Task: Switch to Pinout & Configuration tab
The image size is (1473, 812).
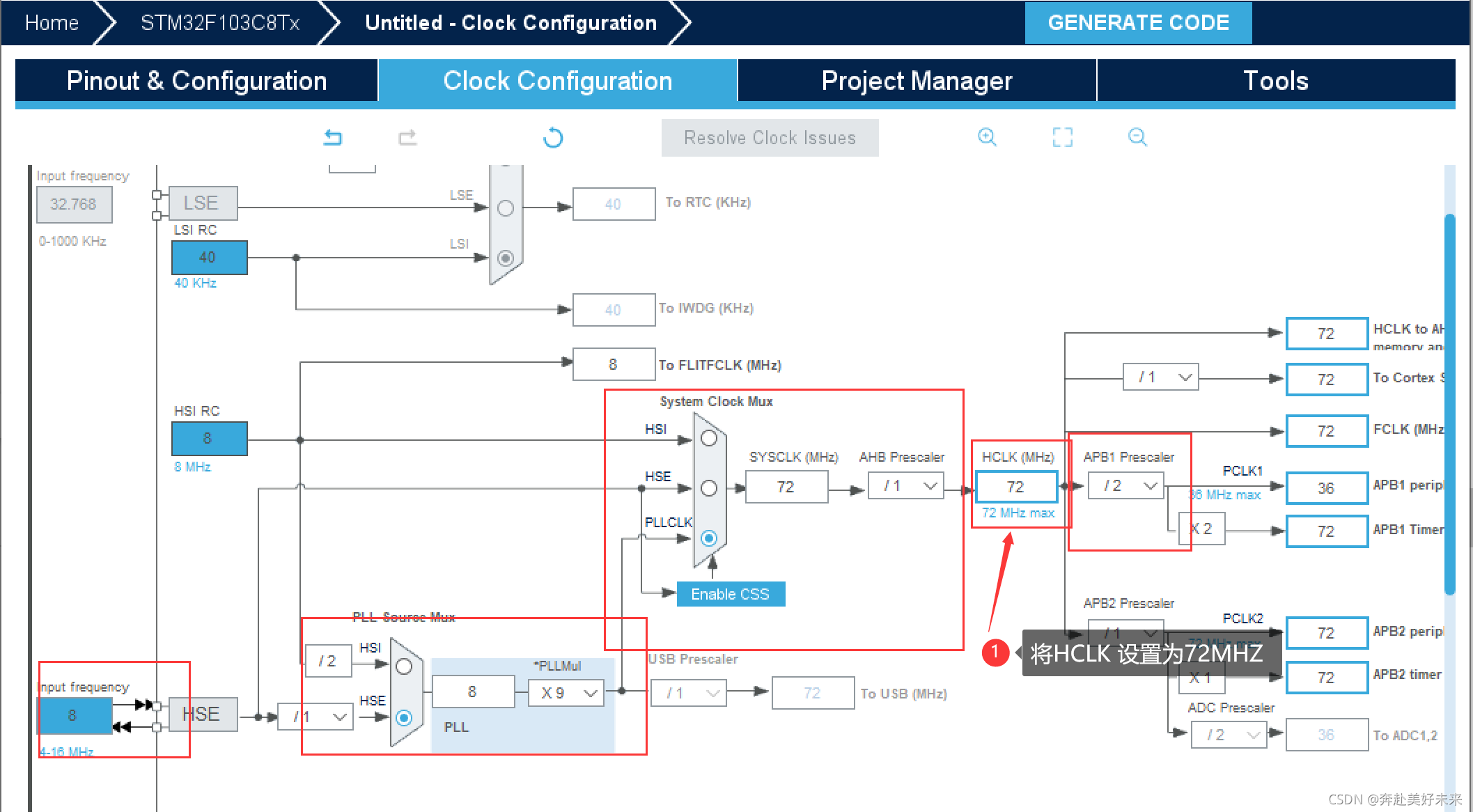Action: [196, 81]
